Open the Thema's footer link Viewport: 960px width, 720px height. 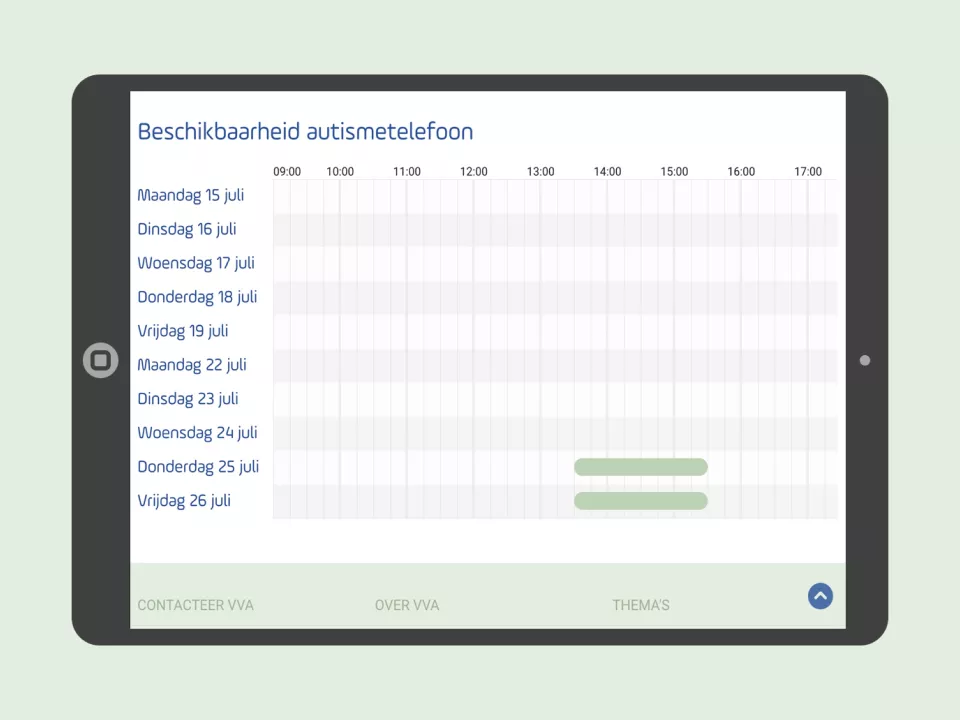(x=641, y=605)
